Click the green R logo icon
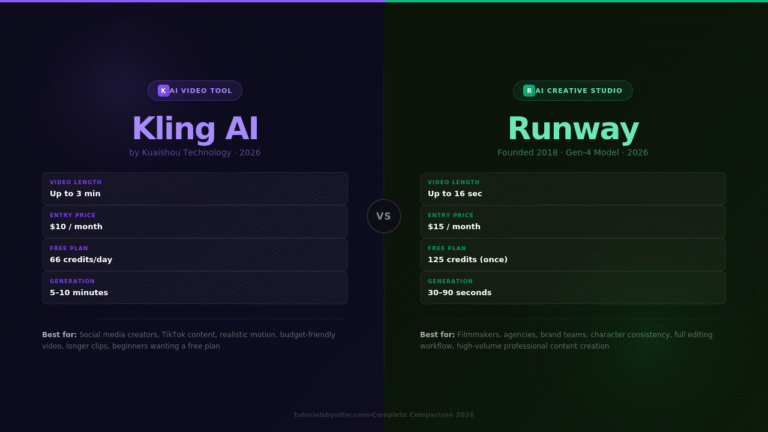The height and width of the screenshot is (432, 768). 529,91
